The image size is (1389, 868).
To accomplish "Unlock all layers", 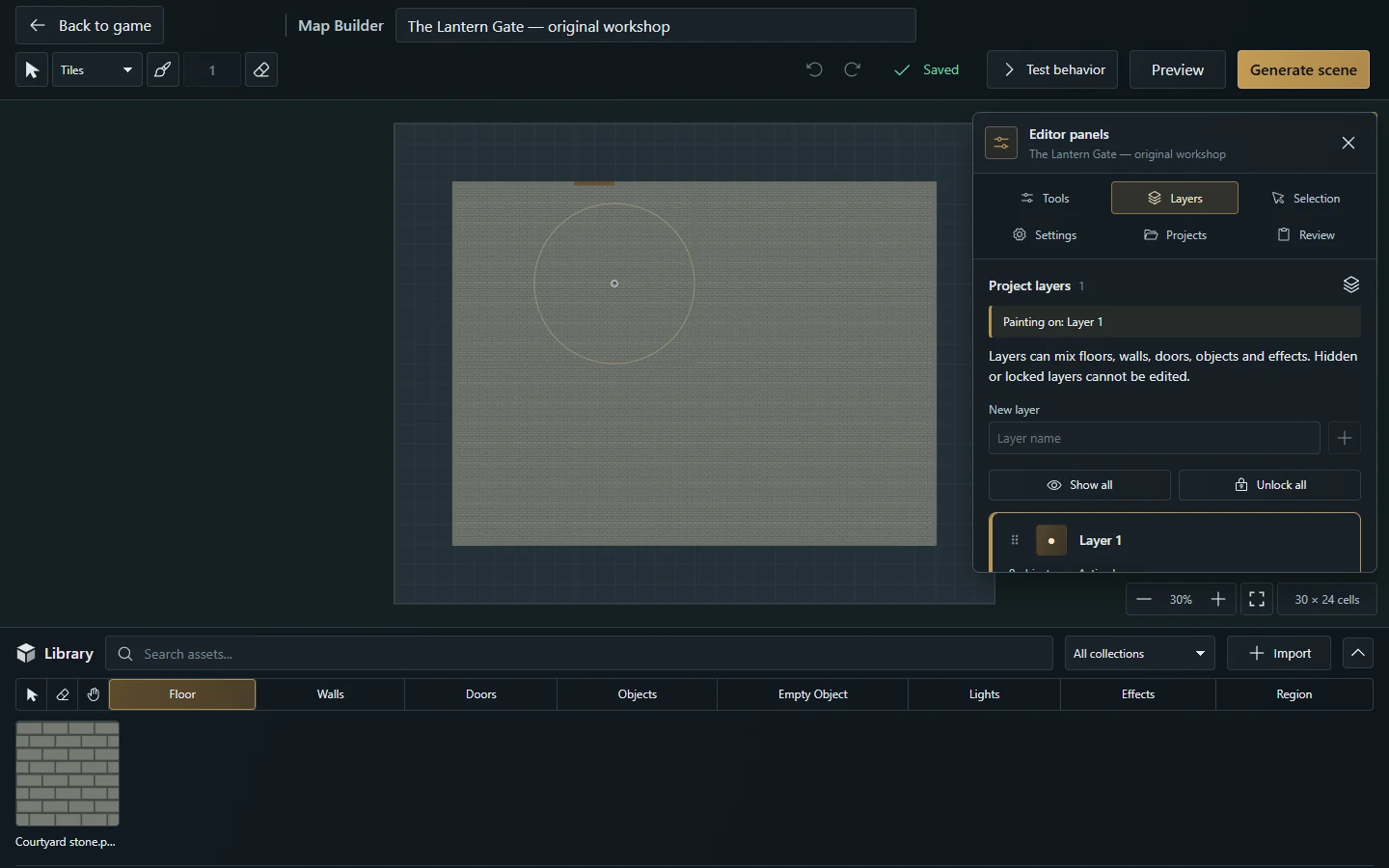I will click(1269, 485).
